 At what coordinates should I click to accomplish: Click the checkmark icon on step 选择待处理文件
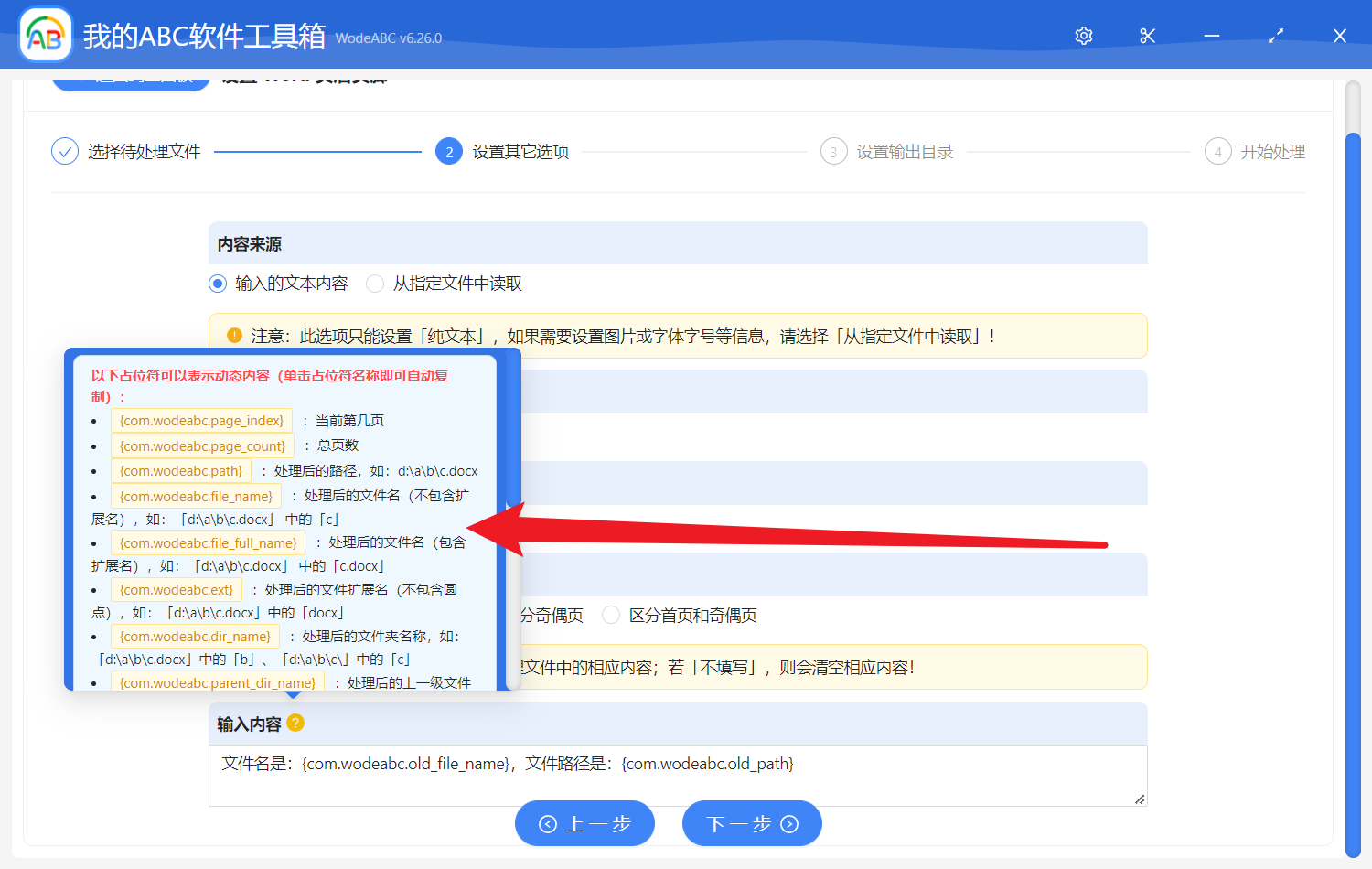pos(64,151)
